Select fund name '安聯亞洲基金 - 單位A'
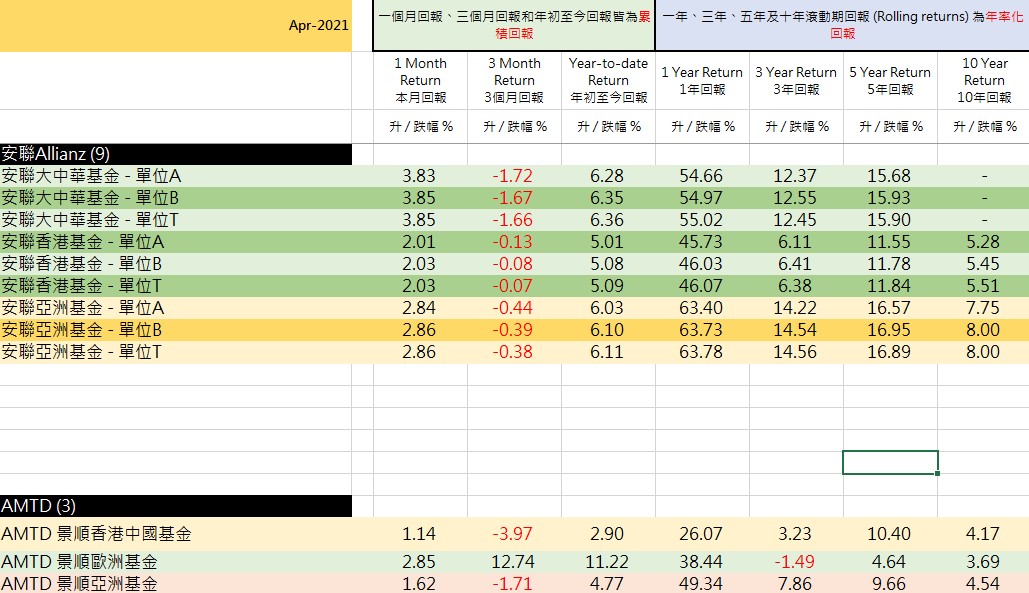Viewport: 1029px width, 593px height. click(83, 308)
